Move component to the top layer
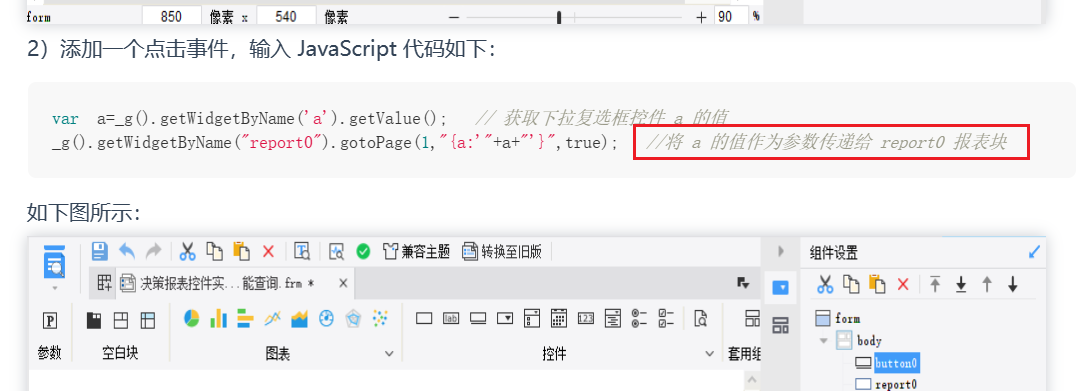1082x391 pixels. coord(935,283)
